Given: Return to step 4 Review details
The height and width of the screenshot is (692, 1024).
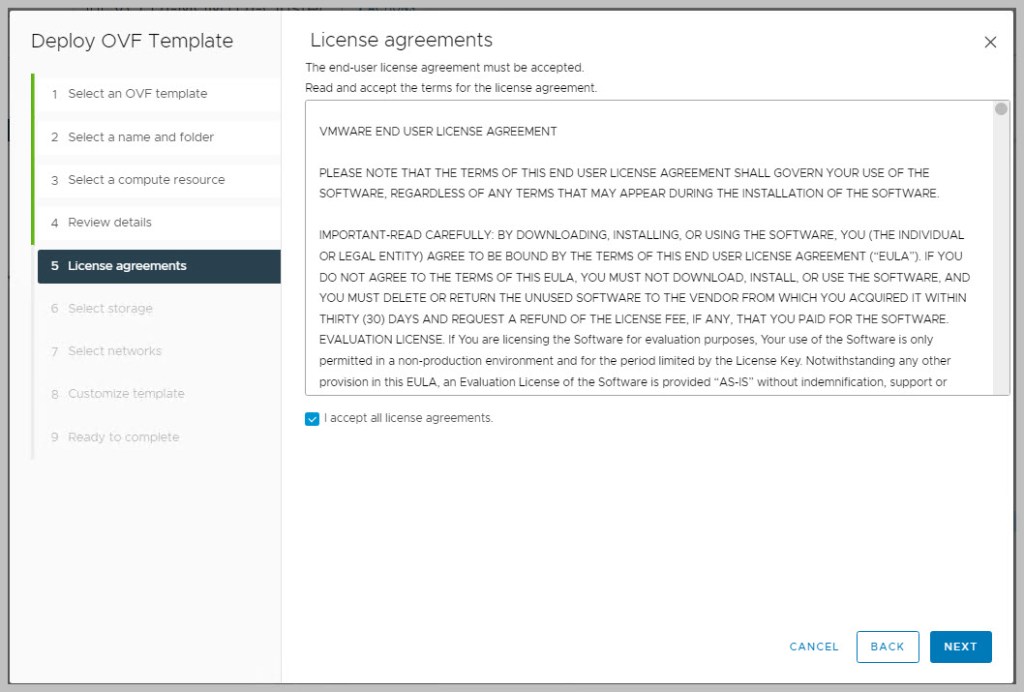Looking at the screenshot, I should pos(110,223).
